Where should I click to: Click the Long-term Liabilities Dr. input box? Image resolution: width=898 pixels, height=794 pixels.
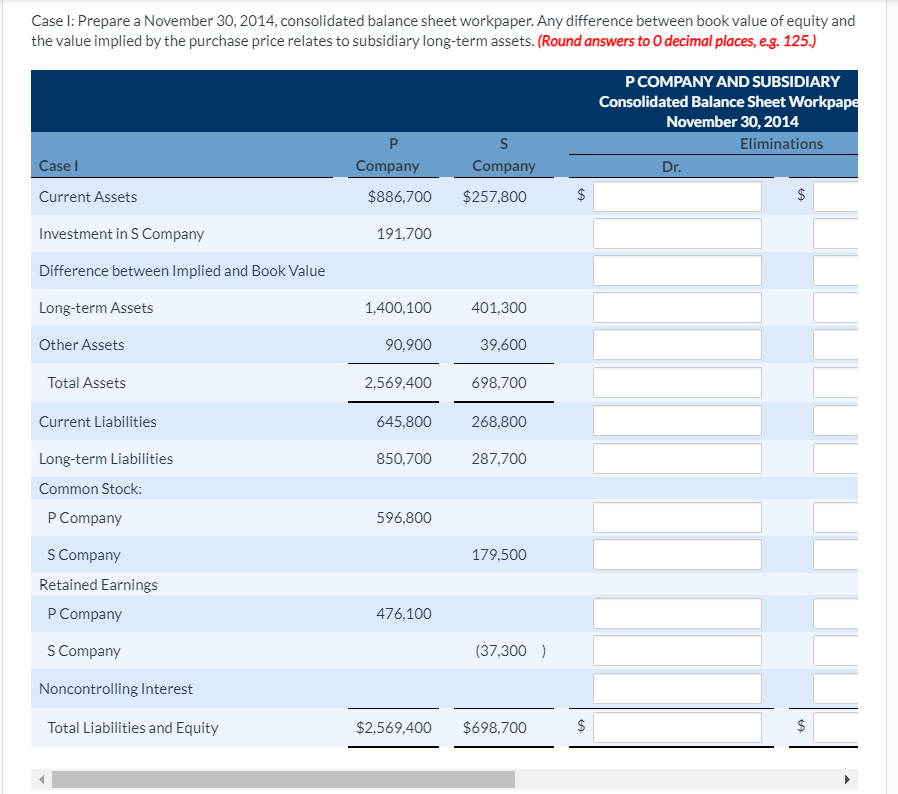(x=677, y=457)
